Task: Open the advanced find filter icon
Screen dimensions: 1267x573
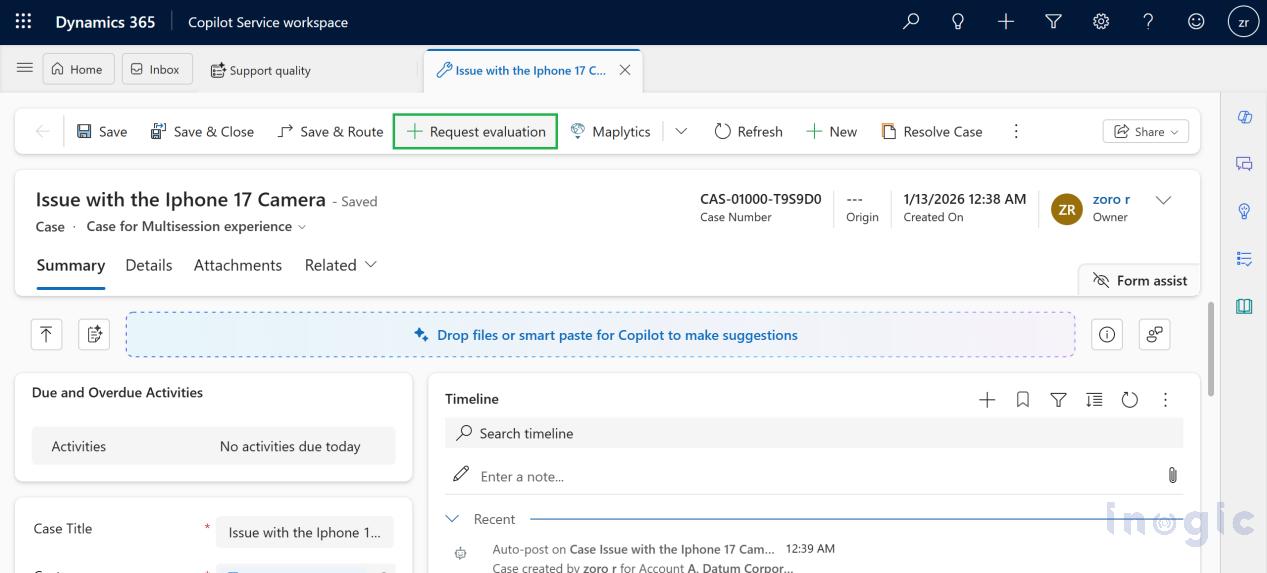Action: [x=1053, y=21]
